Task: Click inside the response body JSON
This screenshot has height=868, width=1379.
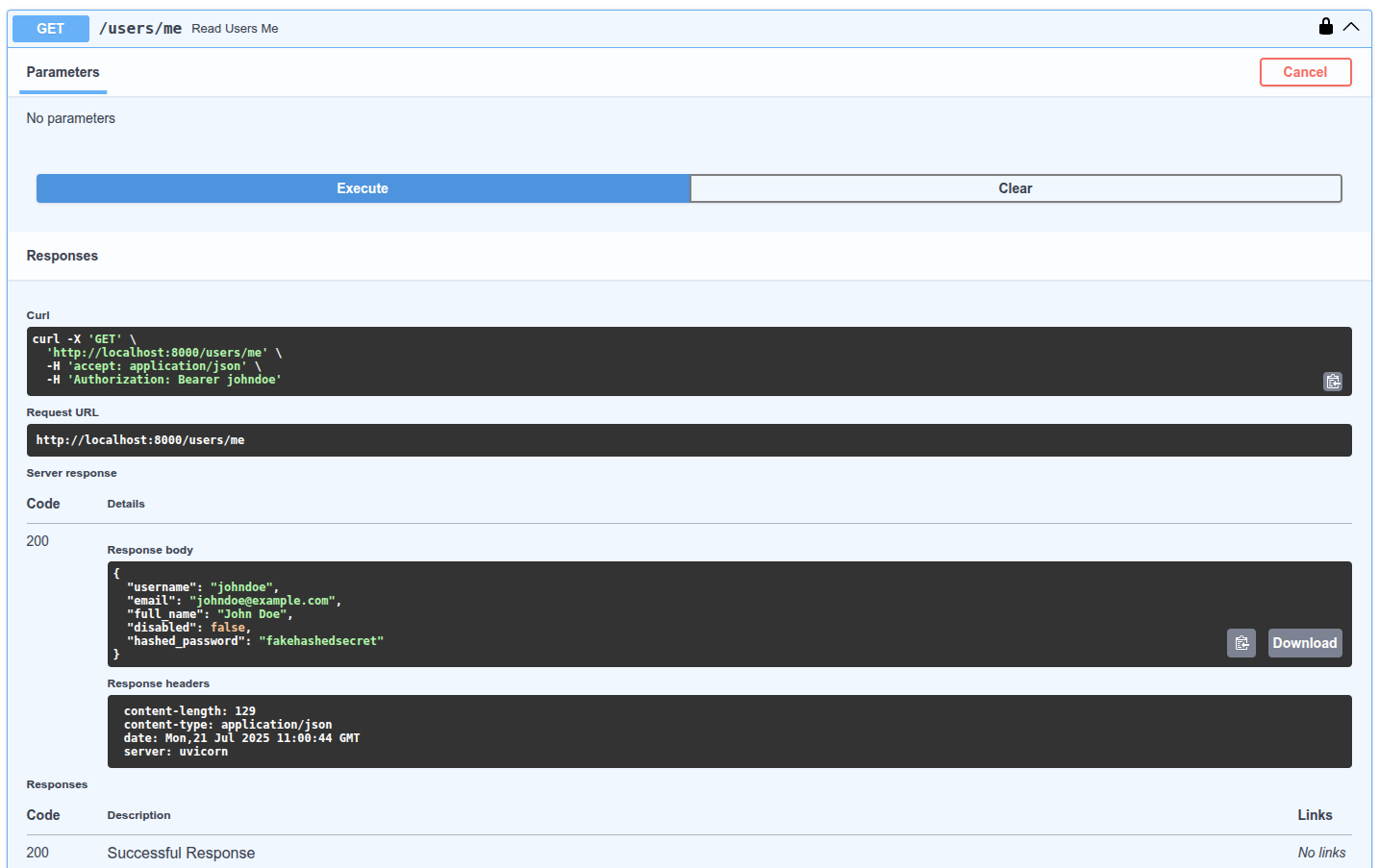Action: pyautogui.click(x=577, y=613)
